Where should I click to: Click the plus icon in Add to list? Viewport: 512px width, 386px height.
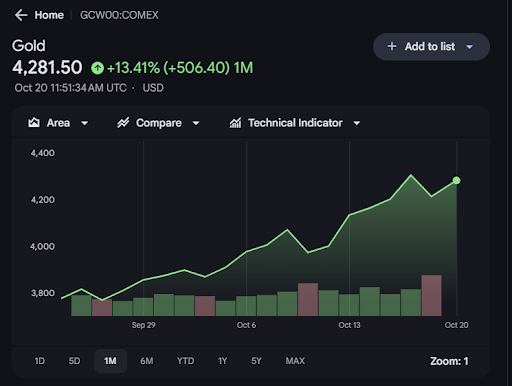(x=392, y=46)
